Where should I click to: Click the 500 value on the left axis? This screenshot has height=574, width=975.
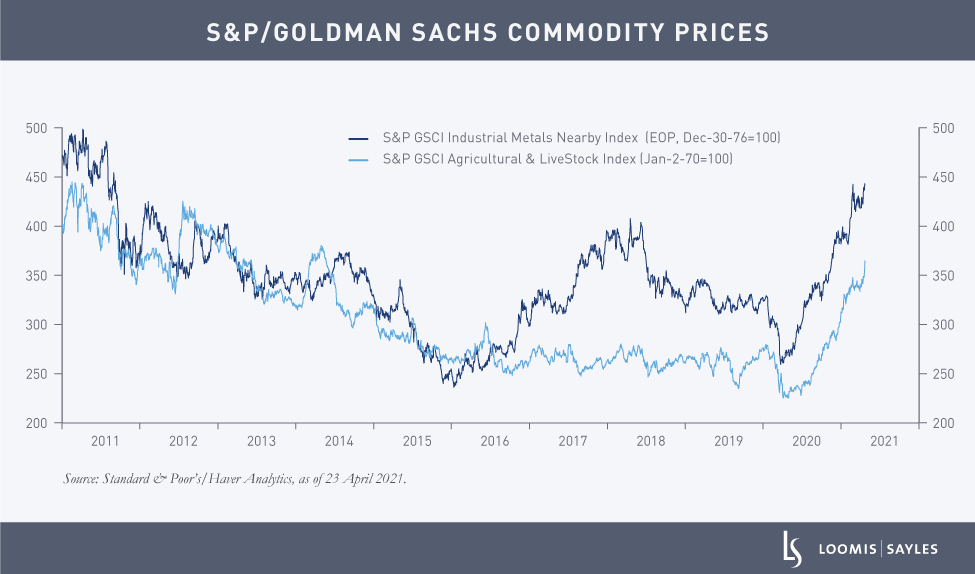click(37, 128)
